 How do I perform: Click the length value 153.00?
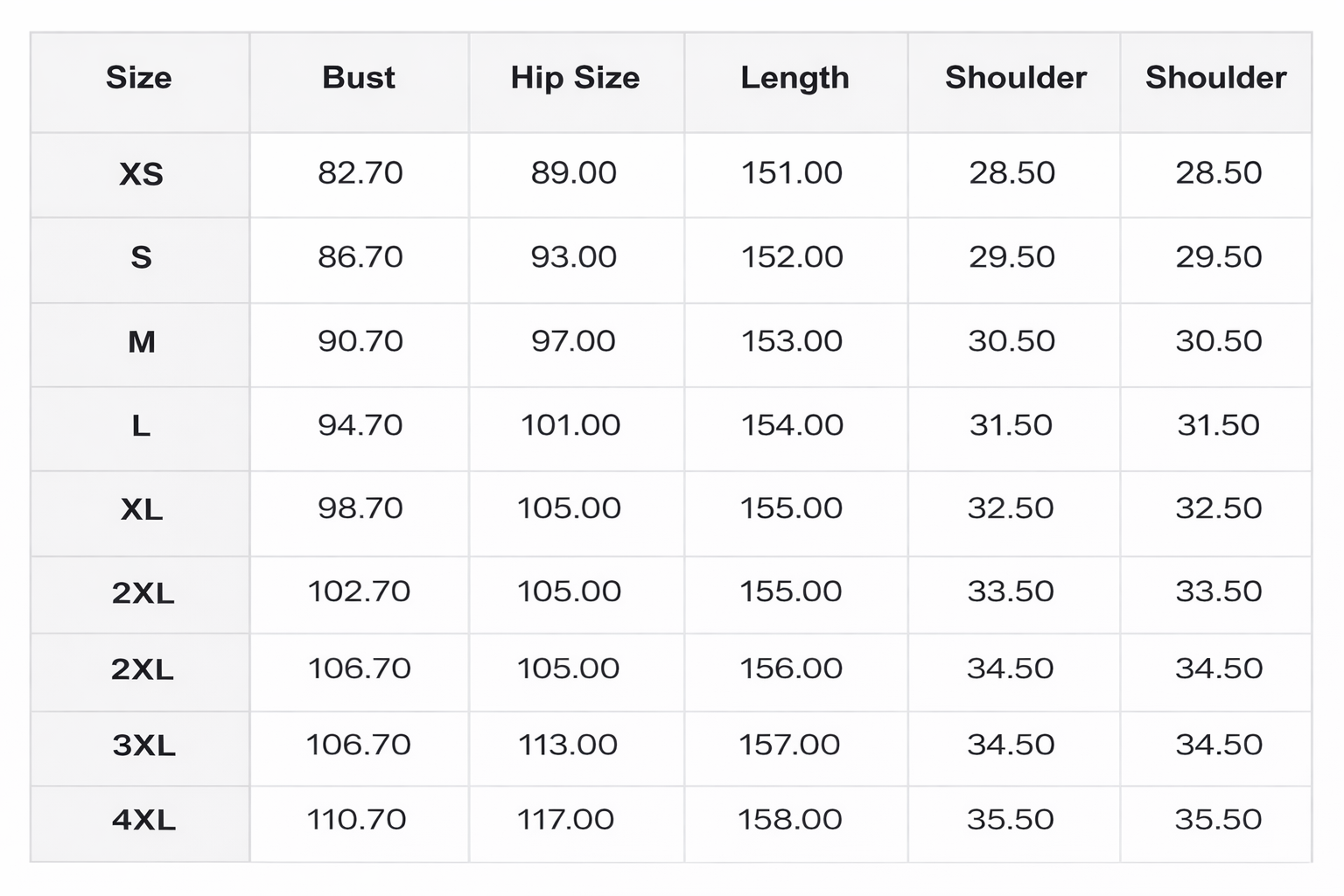(792, 341)
